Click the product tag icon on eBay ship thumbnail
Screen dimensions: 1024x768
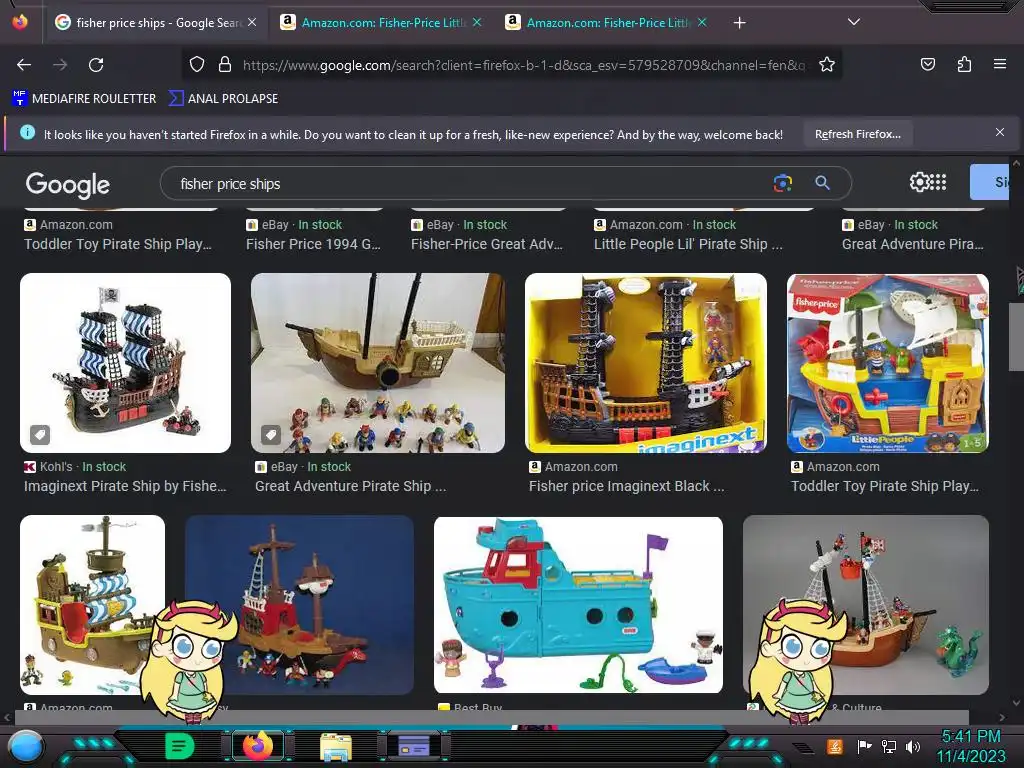tap(271, 434)
